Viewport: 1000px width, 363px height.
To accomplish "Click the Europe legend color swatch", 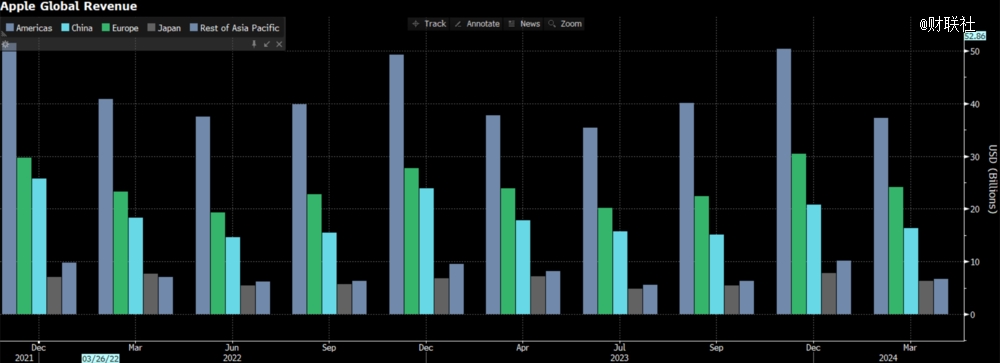I will click(105, 28).
